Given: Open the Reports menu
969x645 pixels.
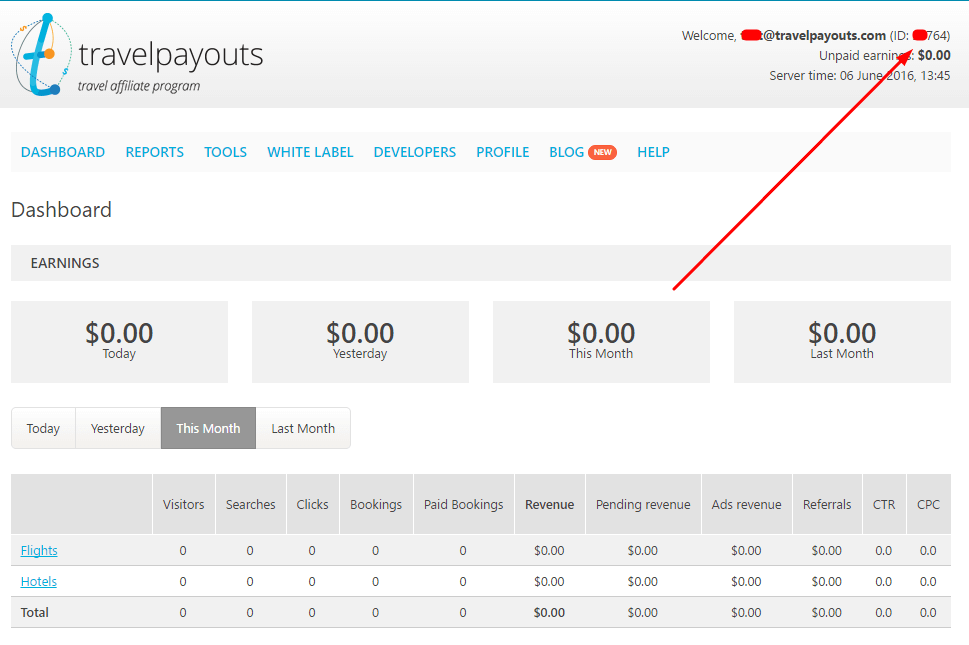Looking at the screenshot, I should (154, 152).
